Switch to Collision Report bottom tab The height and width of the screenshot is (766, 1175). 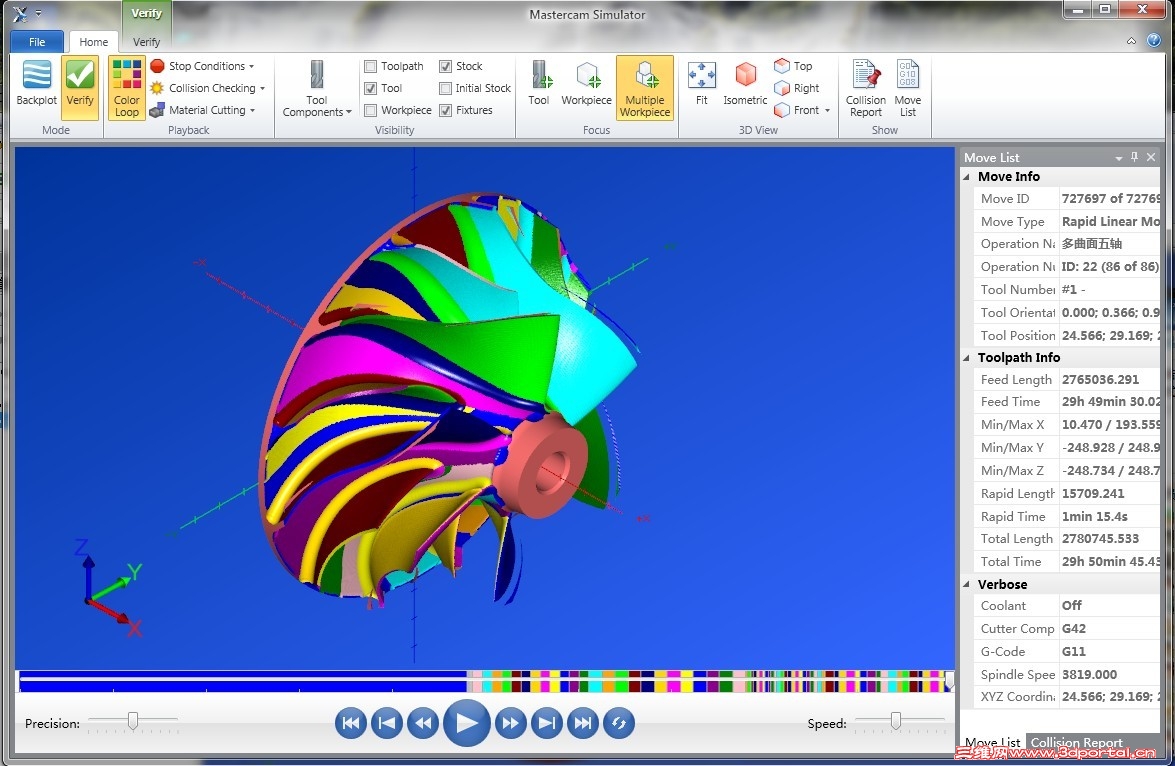pyautogui.click(x=1077, y=742)
